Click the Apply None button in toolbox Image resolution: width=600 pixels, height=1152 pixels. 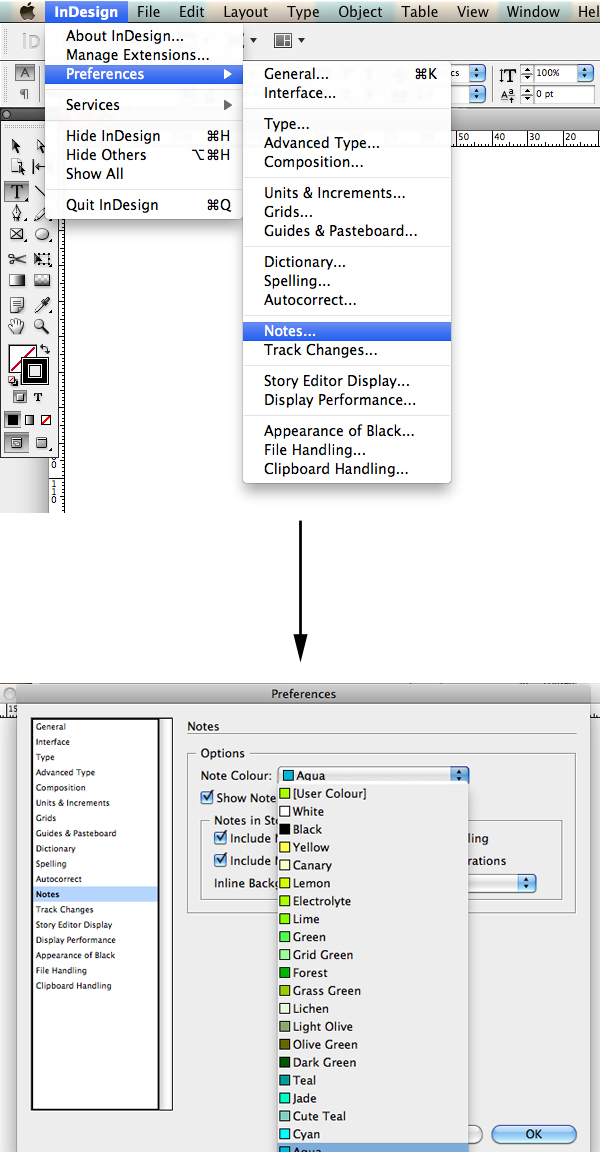coord(46,420)
